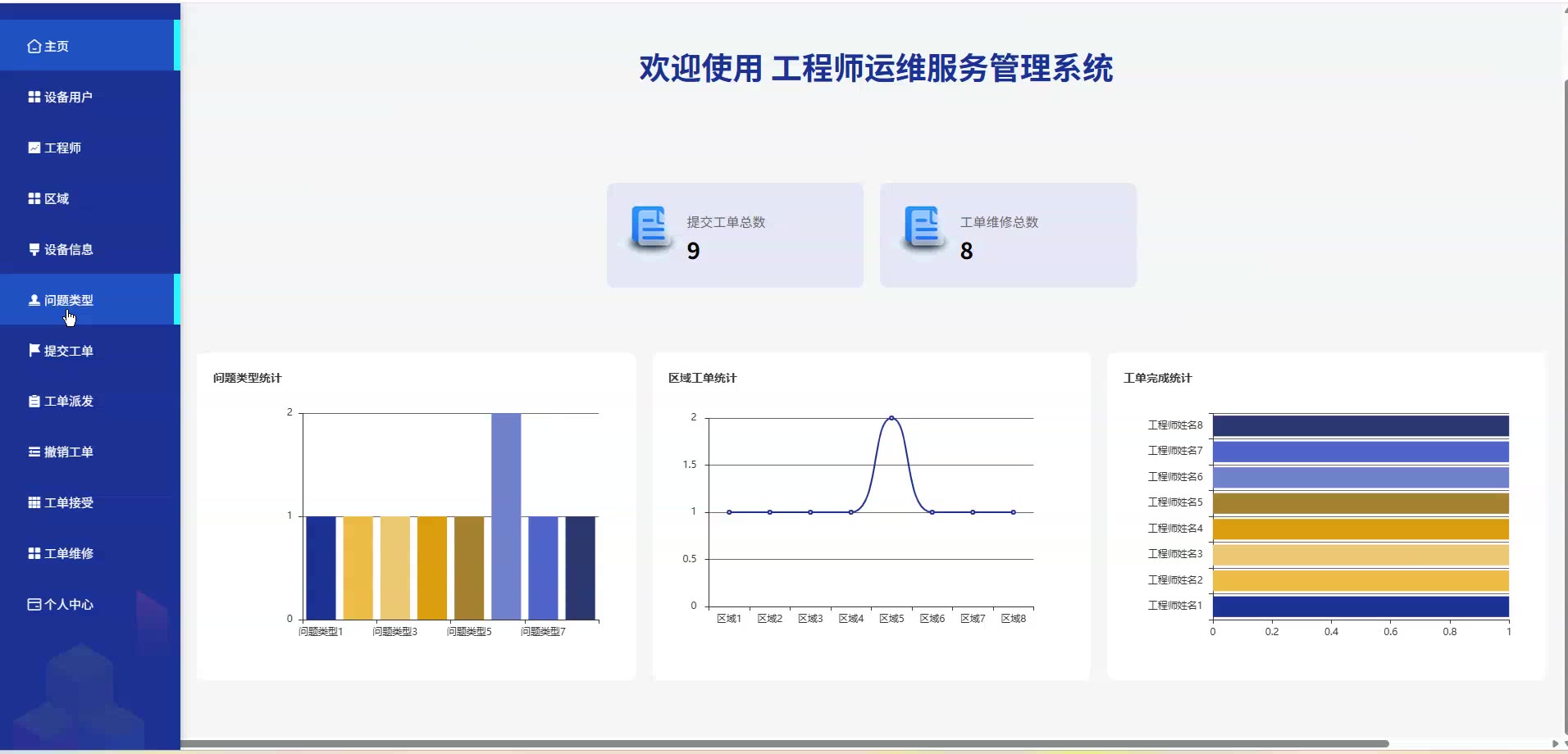Click the horizontal bar for 工程师姓名8

pos(1361,426)
